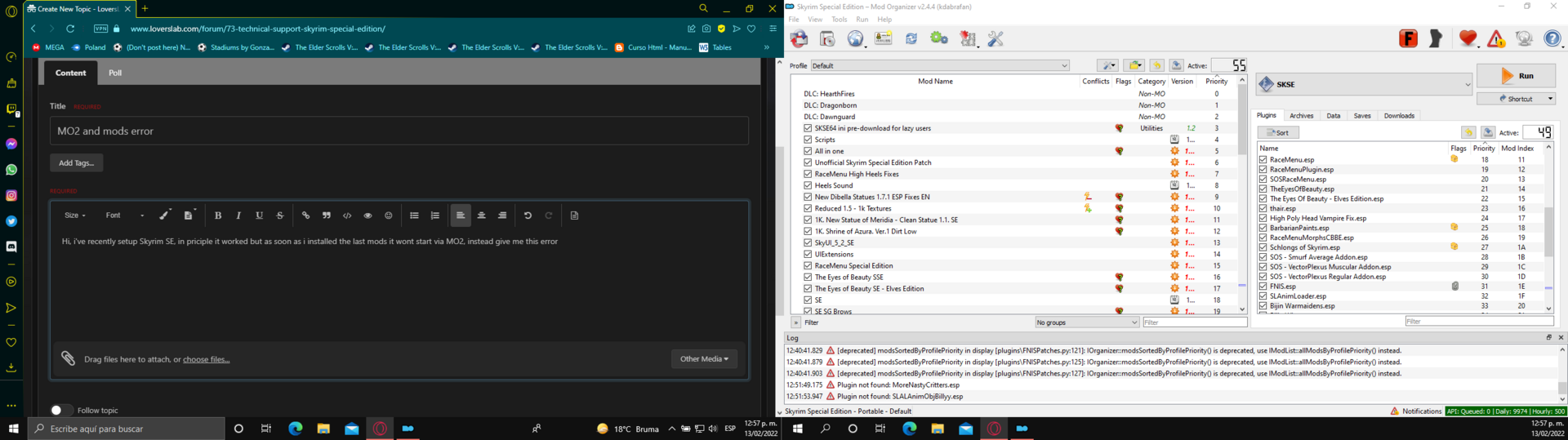This screenshot has height=440, width=1568.
Task: Open emoji smiley icon in editor
Action: (x=388, y=216)
